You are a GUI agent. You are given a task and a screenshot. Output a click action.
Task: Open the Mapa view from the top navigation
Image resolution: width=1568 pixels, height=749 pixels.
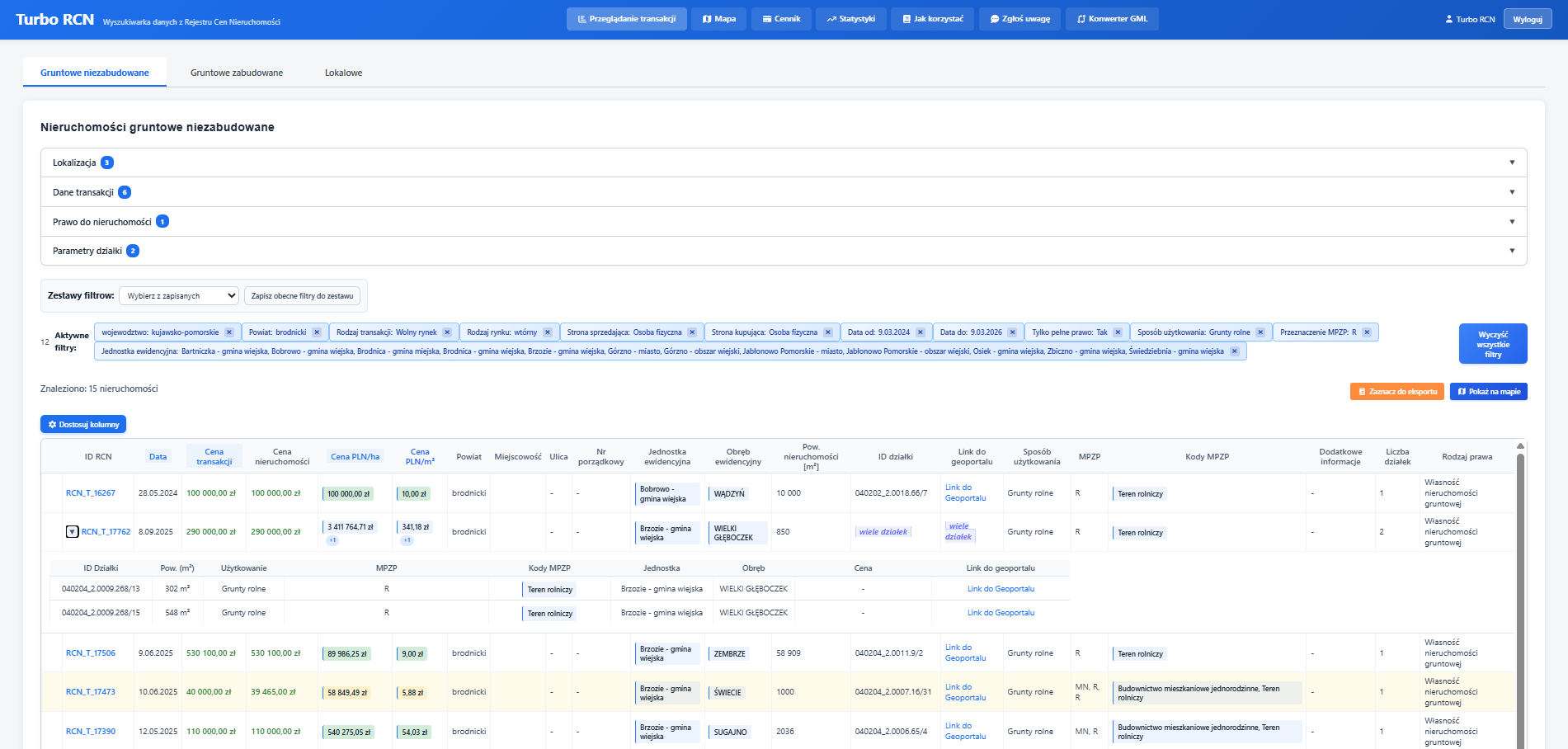[719, 19]
